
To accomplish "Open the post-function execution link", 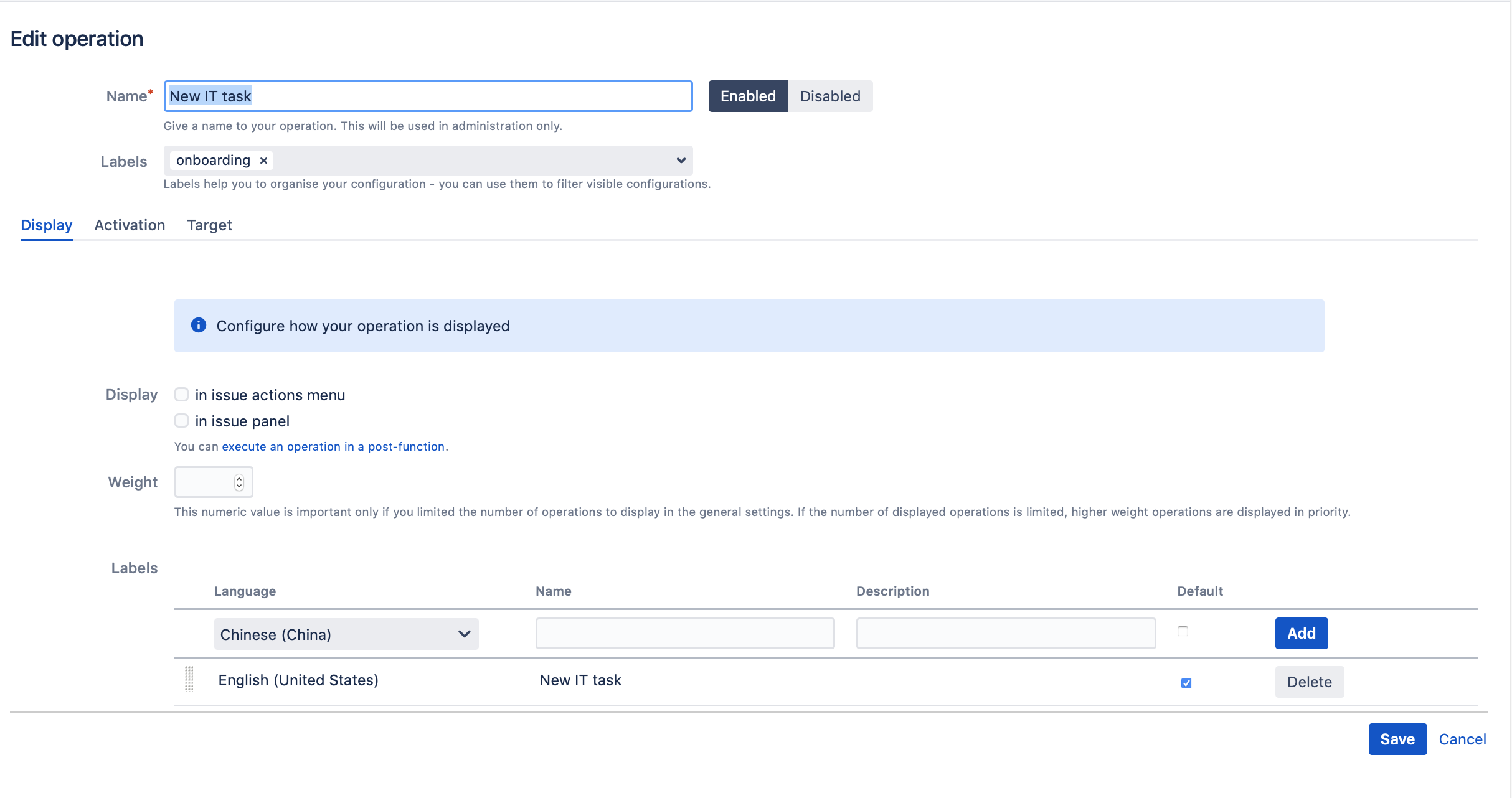I will [x=333, y=446].
